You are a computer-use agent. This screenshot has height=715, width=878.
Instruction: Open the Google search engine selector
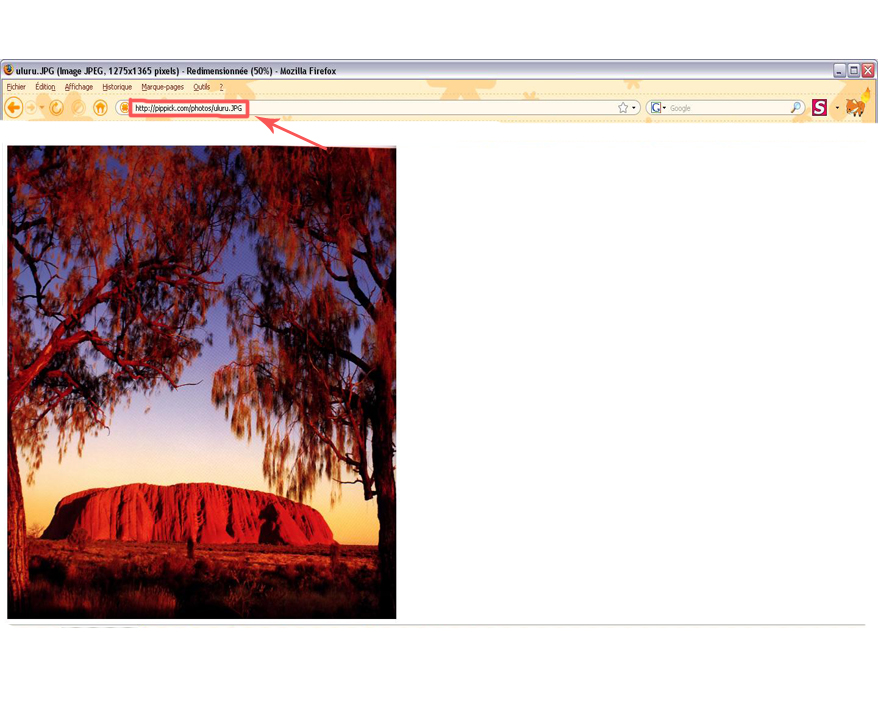(x=658, y=108)
